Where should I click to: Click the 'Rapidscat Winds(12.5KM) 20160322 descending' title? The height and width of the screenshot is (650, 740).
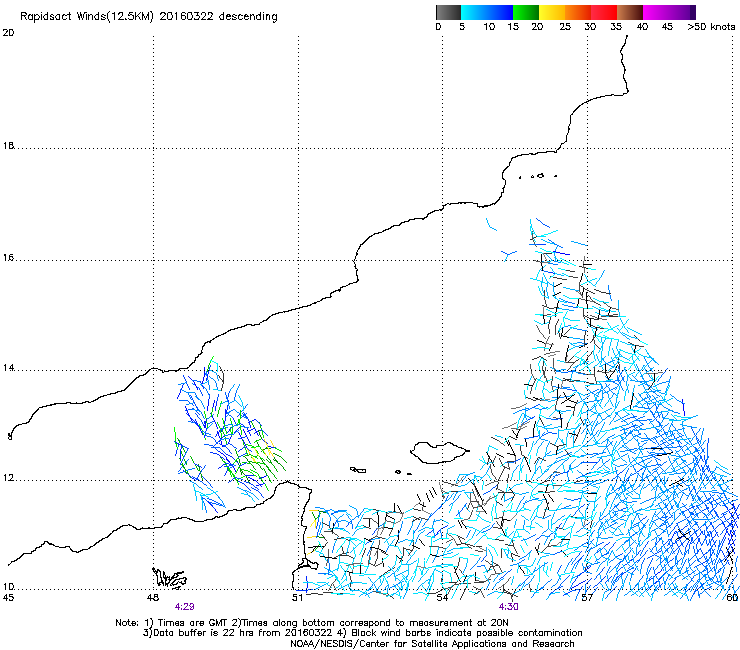point(149,17)
